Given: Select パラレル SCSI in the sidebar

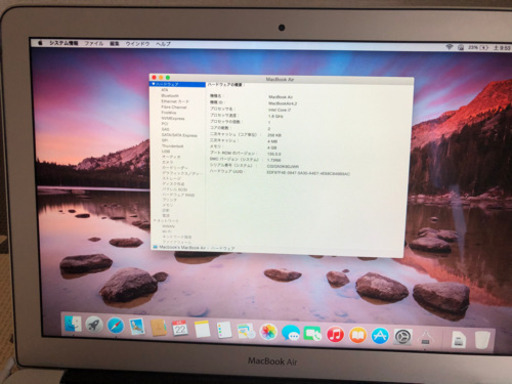Looking at the screenshot, I should pos(174,189).
